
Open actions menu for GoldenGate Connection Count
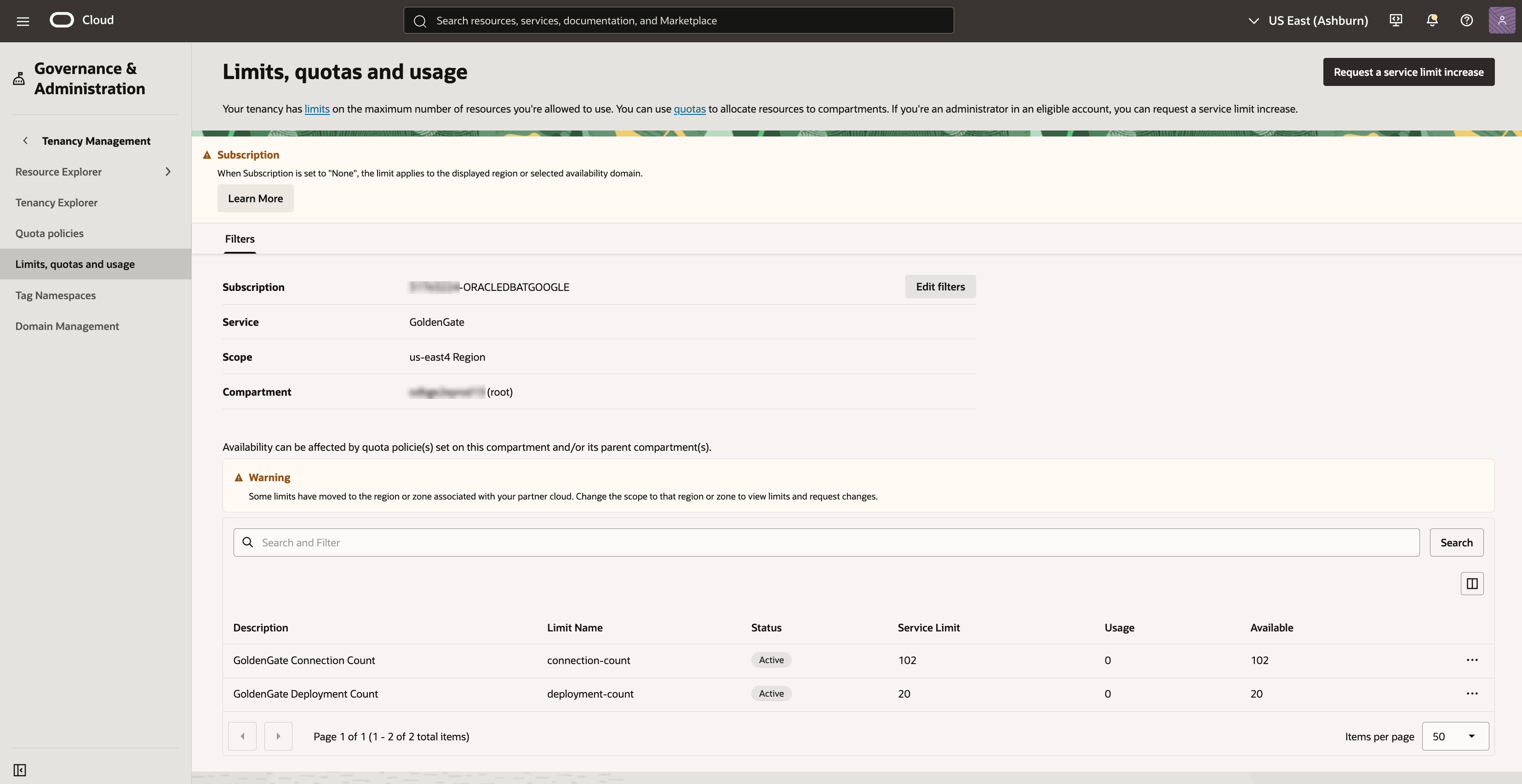(1472, 660)
